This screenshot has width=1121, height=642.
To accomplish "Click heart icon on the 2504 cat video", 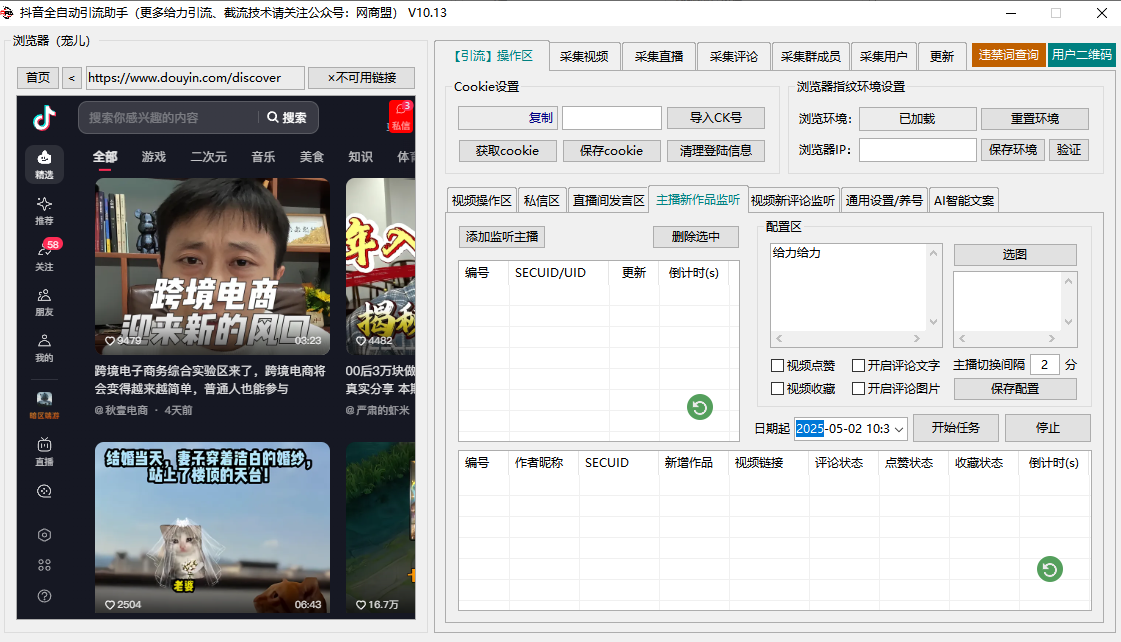I will coord(110,605).
